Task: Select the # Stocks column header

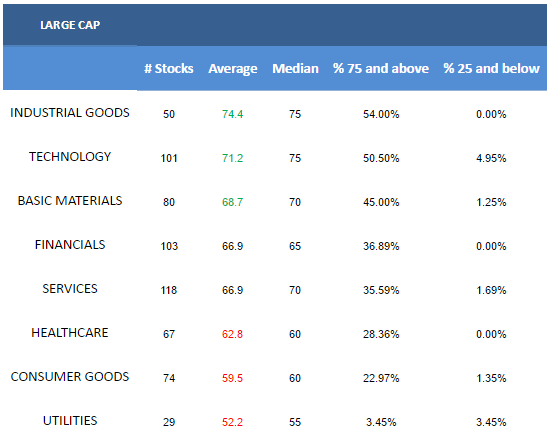Action: point(169,69)
